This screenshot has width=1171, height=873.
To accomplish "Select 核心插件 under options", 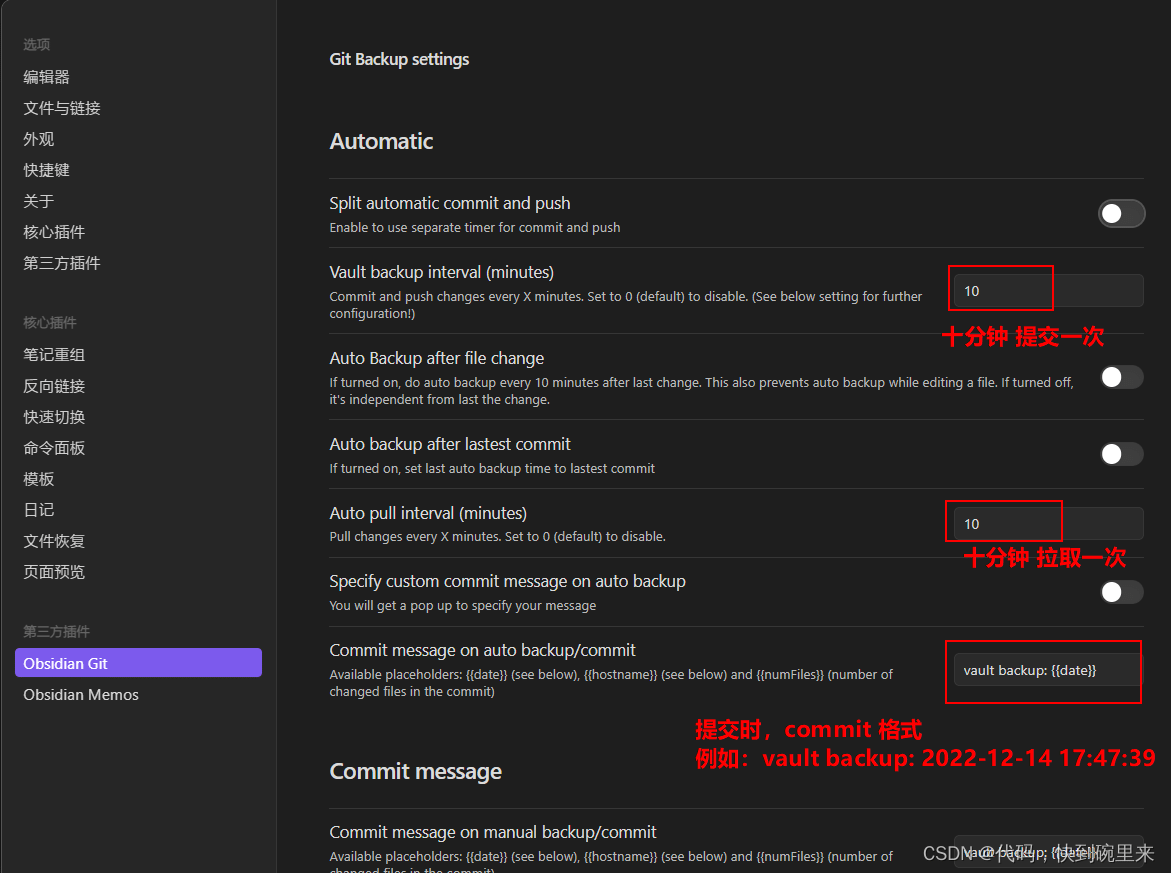I will 54,232.
